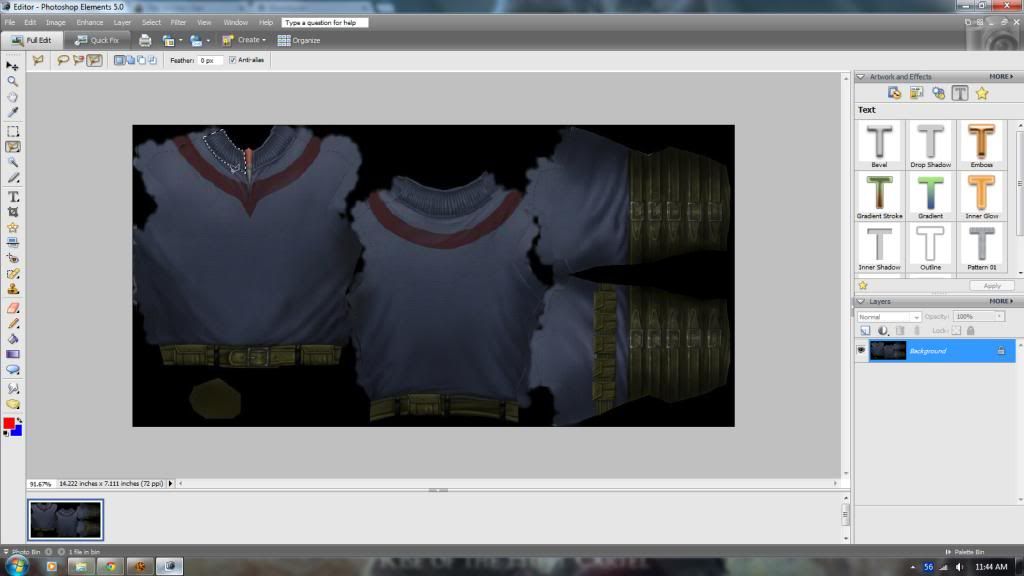Image resolution: width=1024 pixels, height=576 pixels.
Task: Collapse the Artwork and Effects palette
Action: tap(861, 77)
